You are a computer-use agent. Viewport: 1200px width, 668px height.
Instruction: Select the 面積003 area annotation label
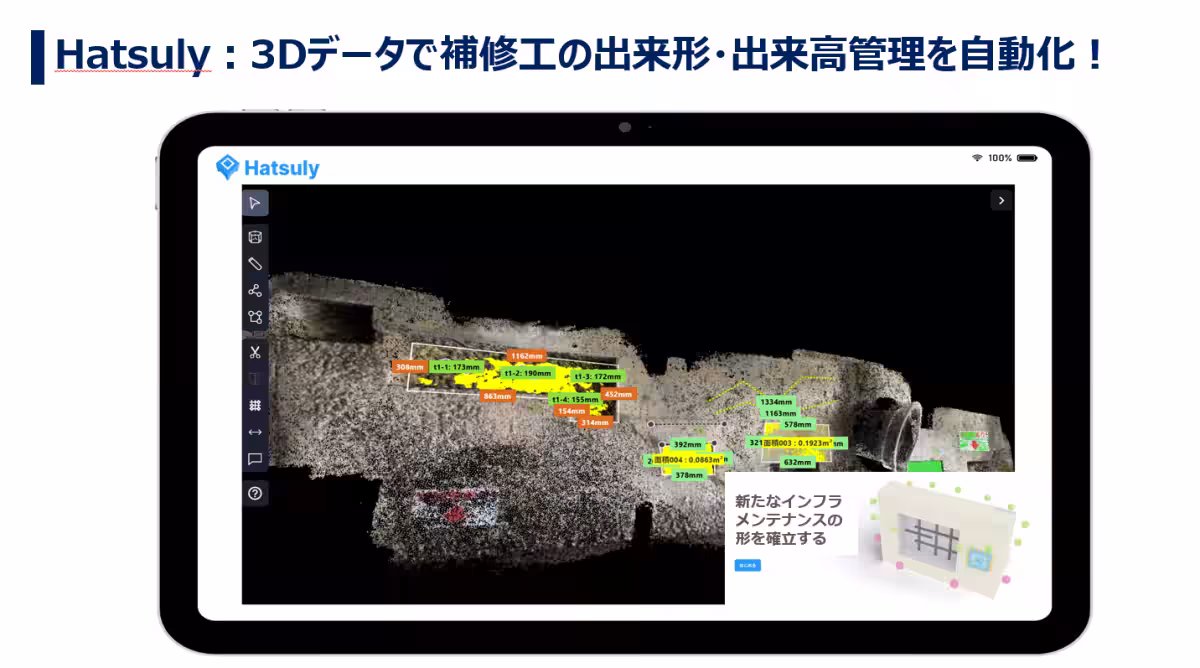pyautogui.click(x=798, y=444)
